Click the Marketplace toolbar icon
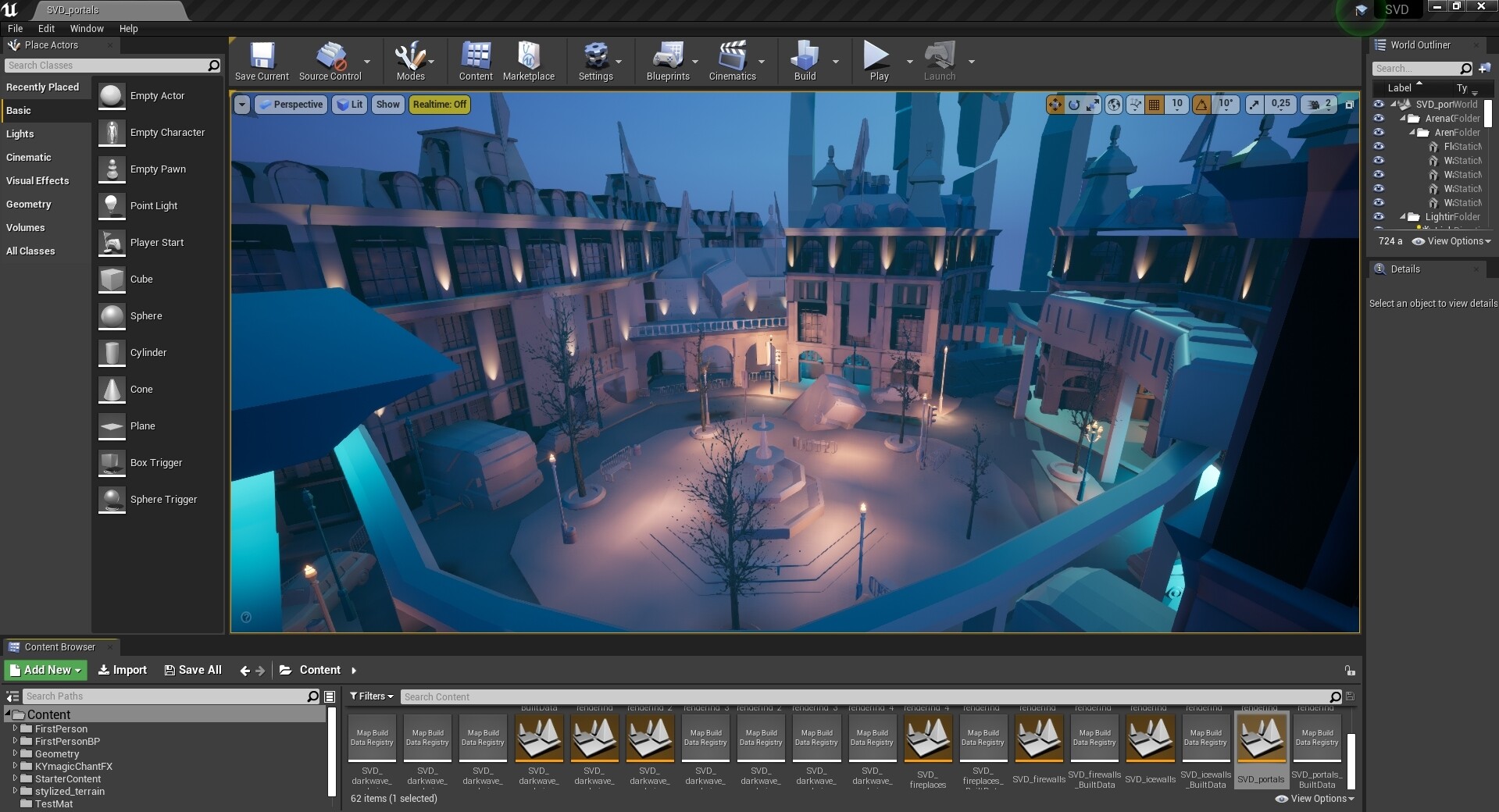Image resolution: width=1499 pixels, height=812 pixels. [529, 55]
